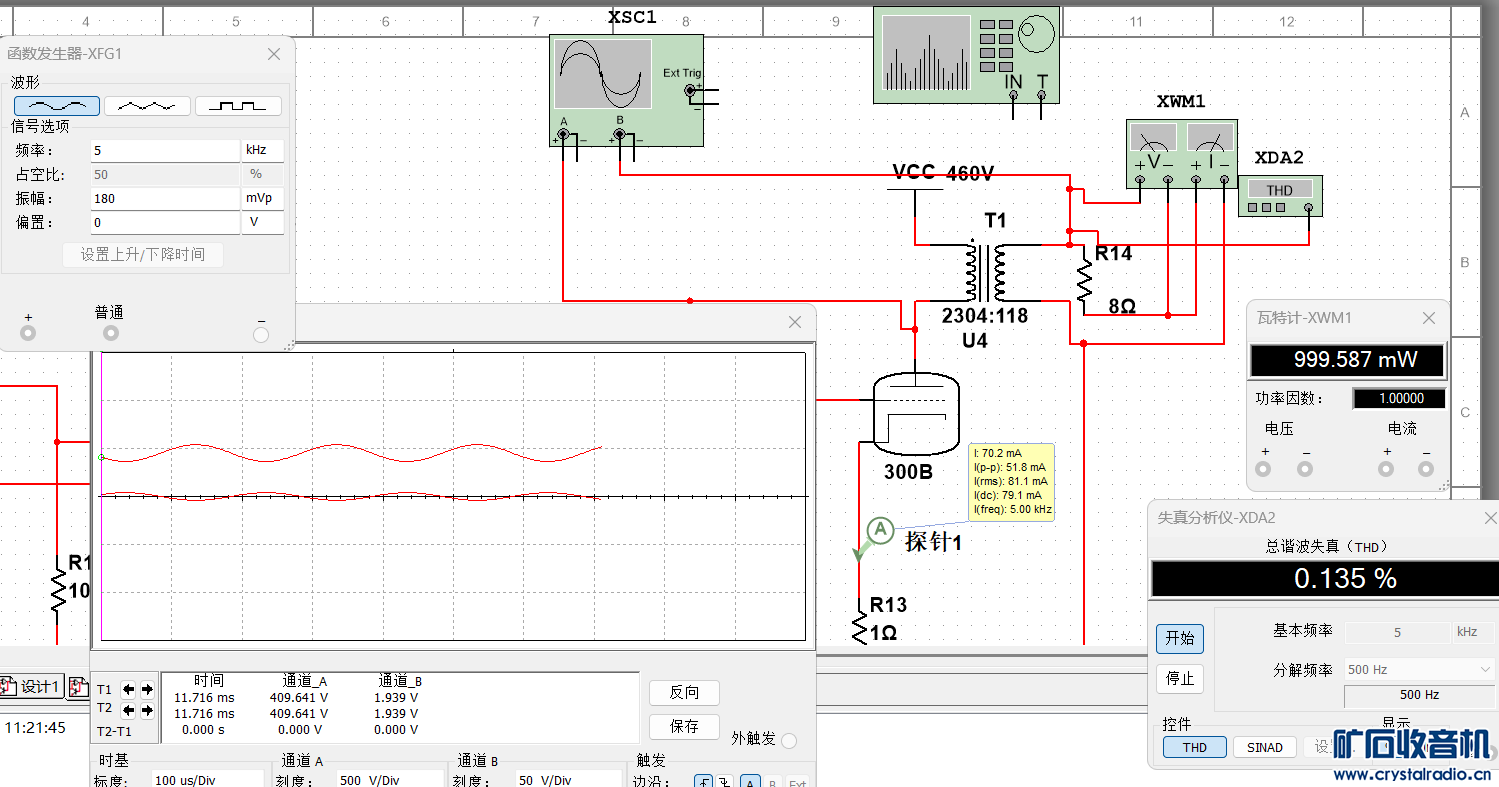Select the sine wave waveform button

point(57,106)
